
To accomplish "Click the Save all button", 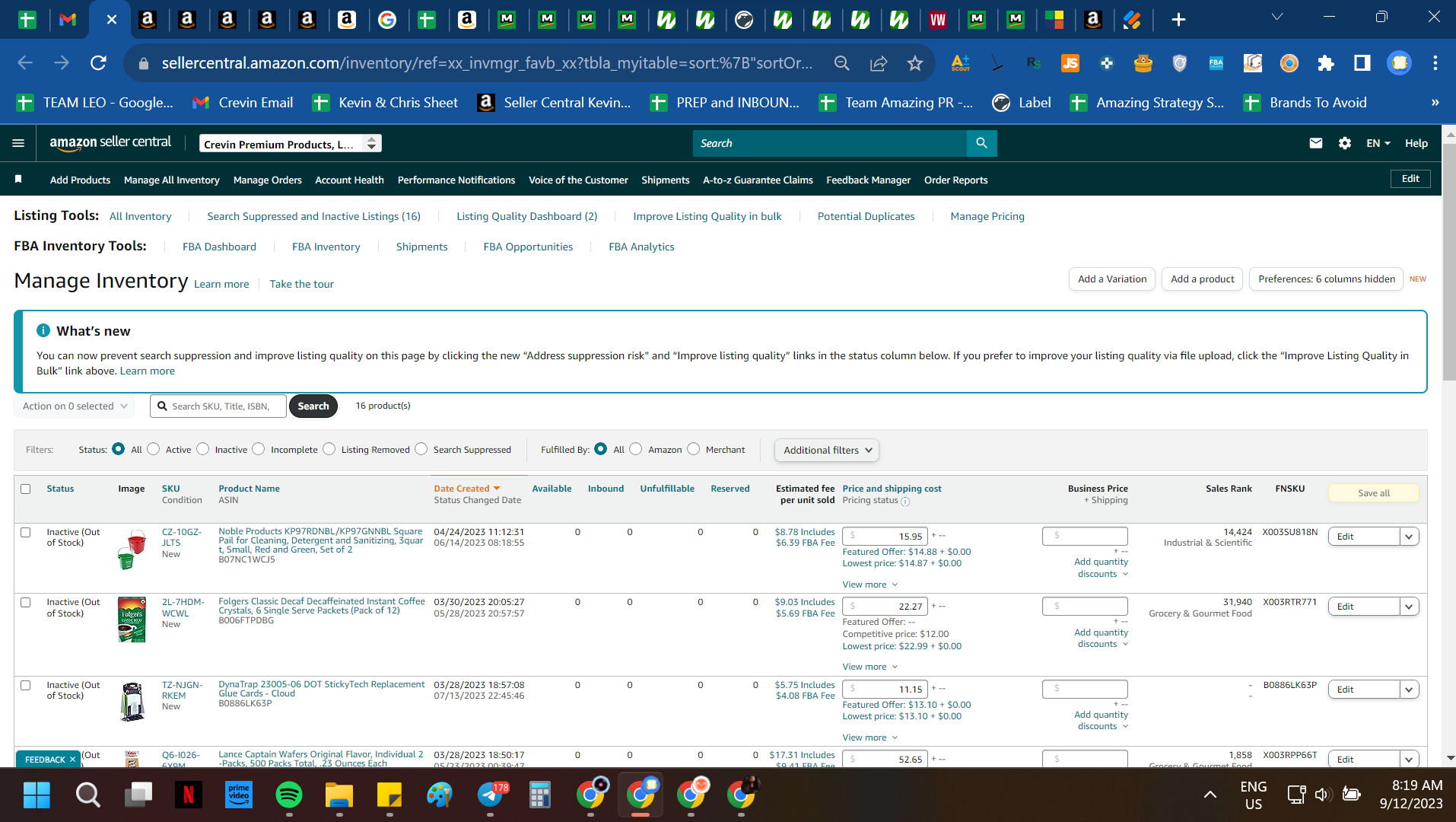I will click(1373, 493).
